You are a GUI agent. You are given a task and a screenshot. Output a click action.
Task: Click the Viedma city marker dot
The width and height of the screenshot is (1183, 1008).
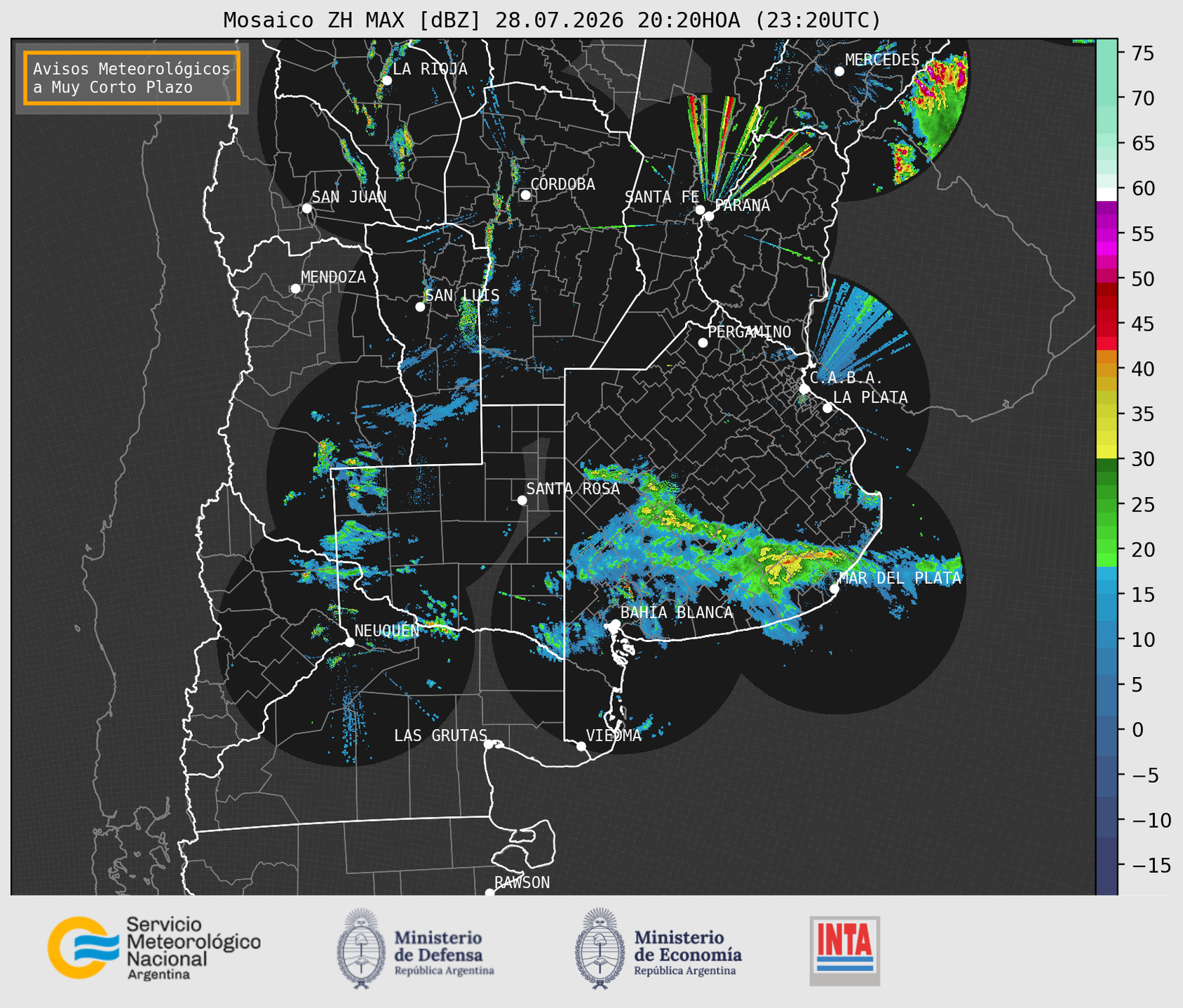(581, 746)
